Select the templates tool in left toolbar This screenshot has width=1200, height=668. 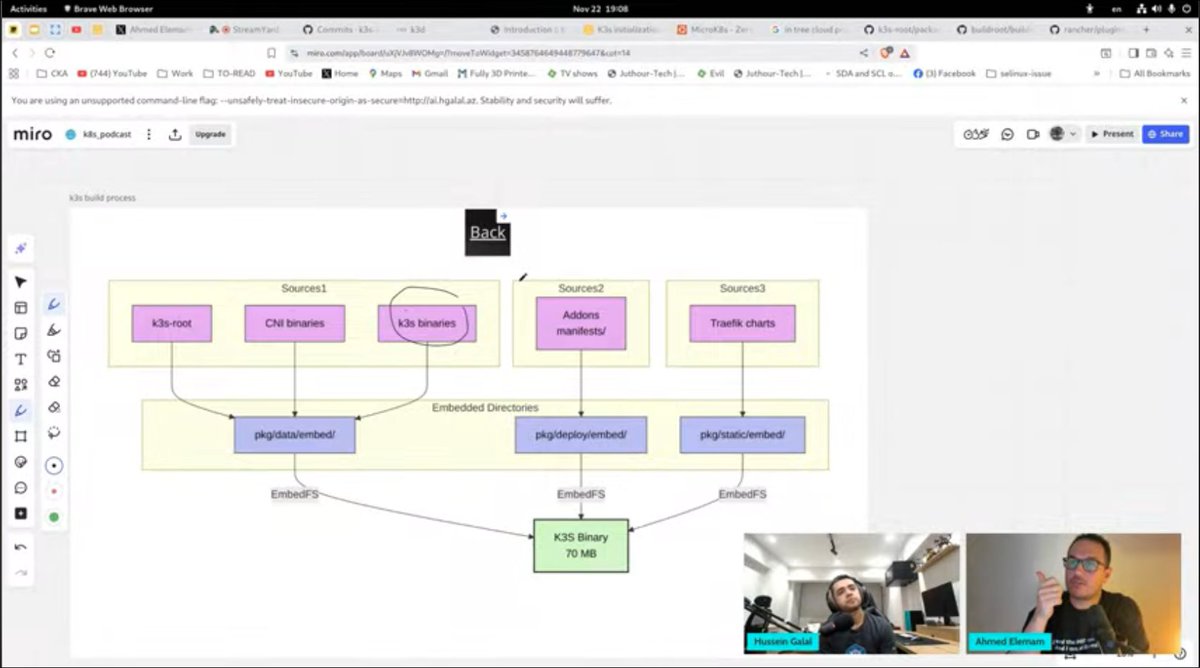click(20, 308)
